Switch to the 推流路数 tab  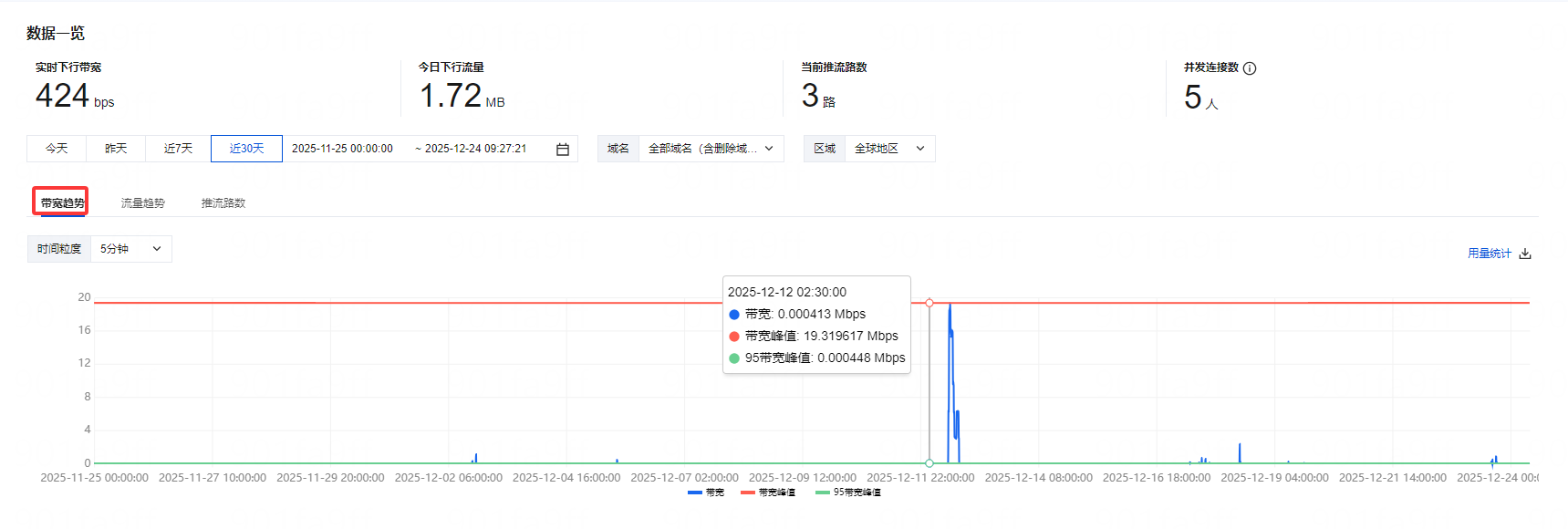(x=223, y=203)
